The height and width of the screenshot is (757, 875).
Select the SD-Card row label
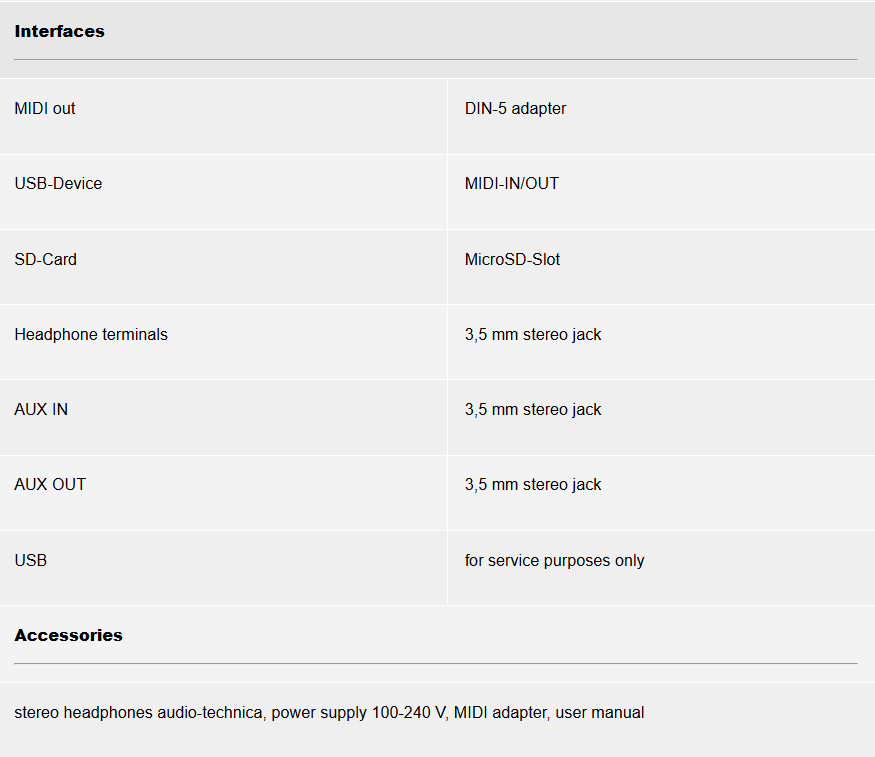coord(45,259)
